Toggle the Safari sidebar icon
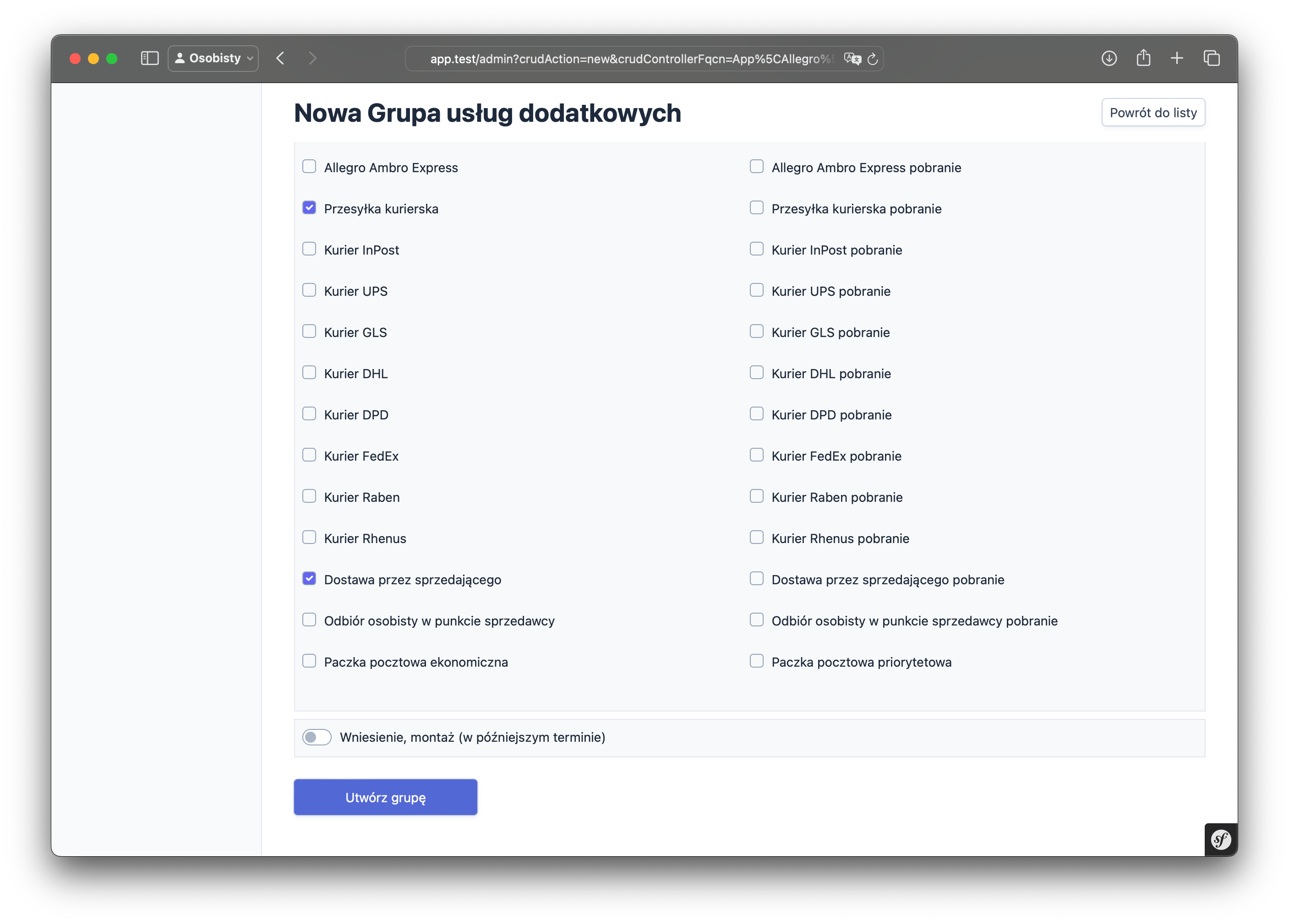The image size is (1289, 924). point(149,58)
